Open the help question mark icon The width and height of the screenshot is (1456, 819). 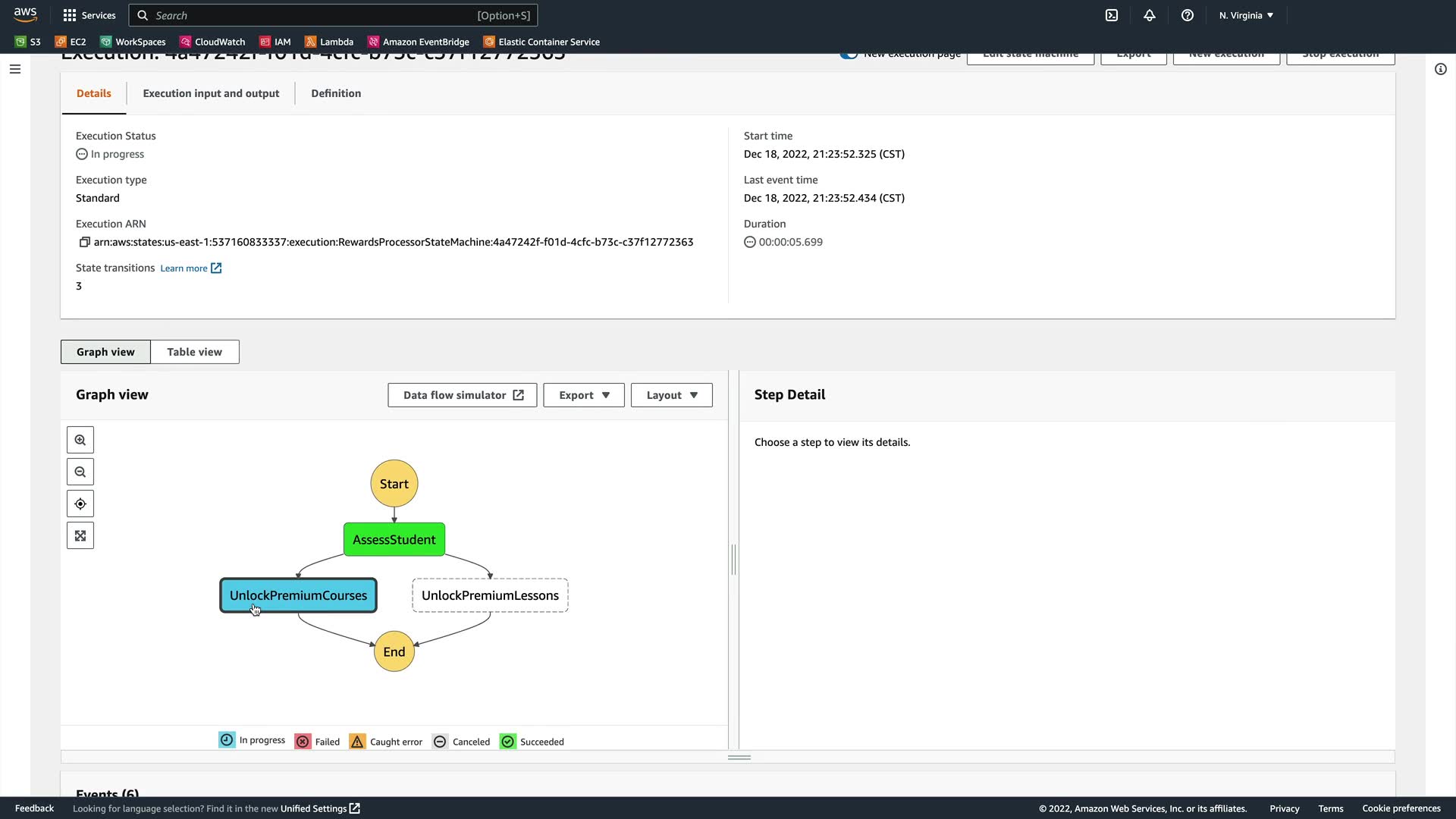(1188, 15)
